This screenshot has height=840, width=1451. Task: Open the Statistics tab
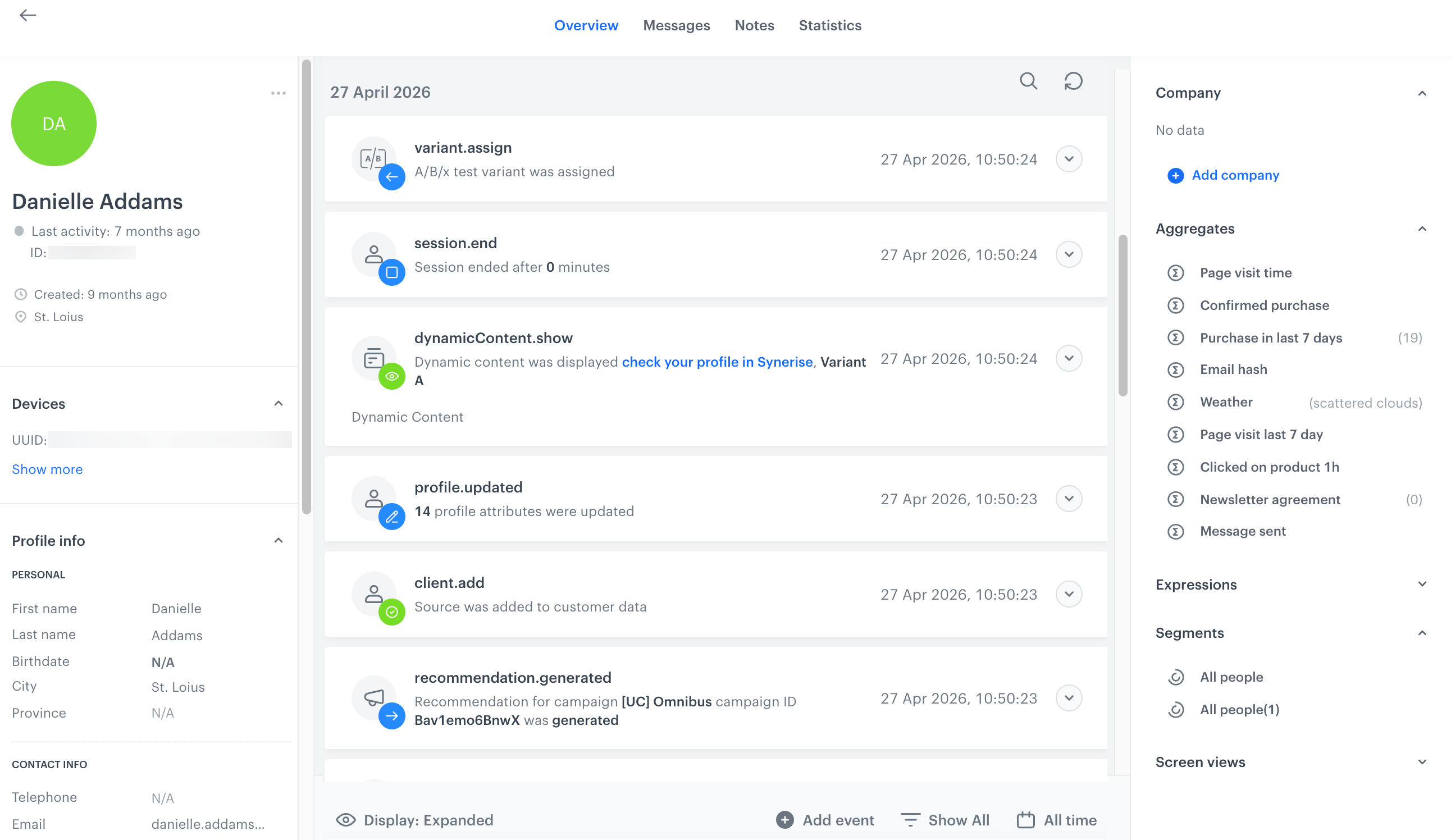[x=830, y=25]
